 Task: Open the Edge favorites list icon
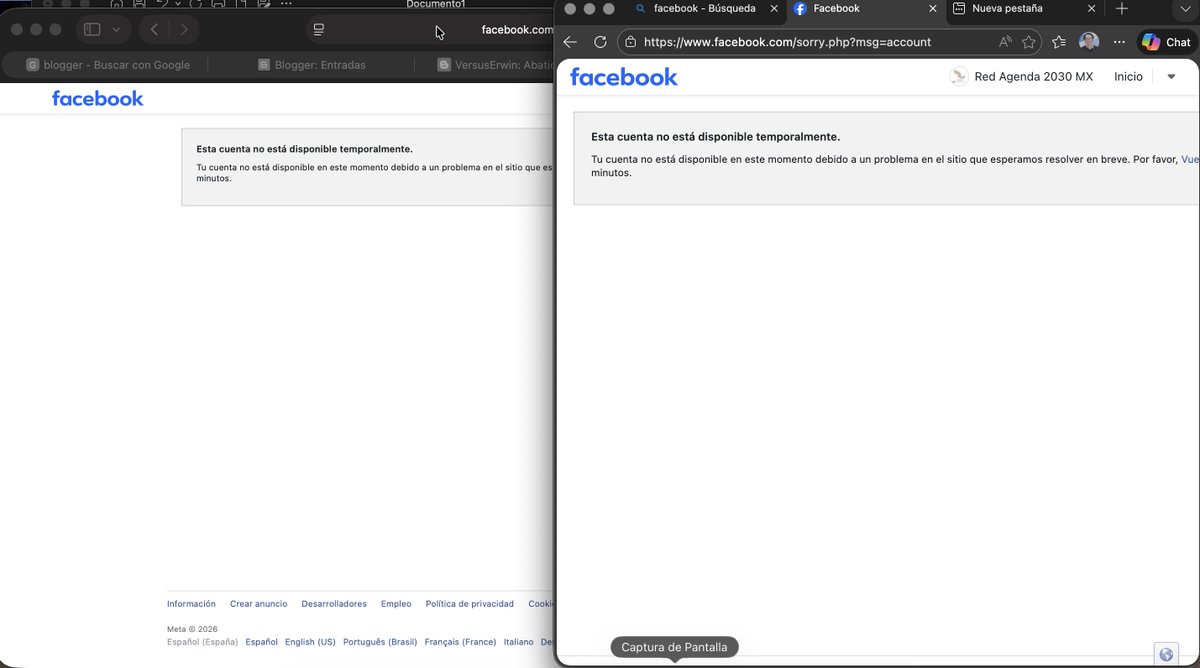tap(1059, 42)
